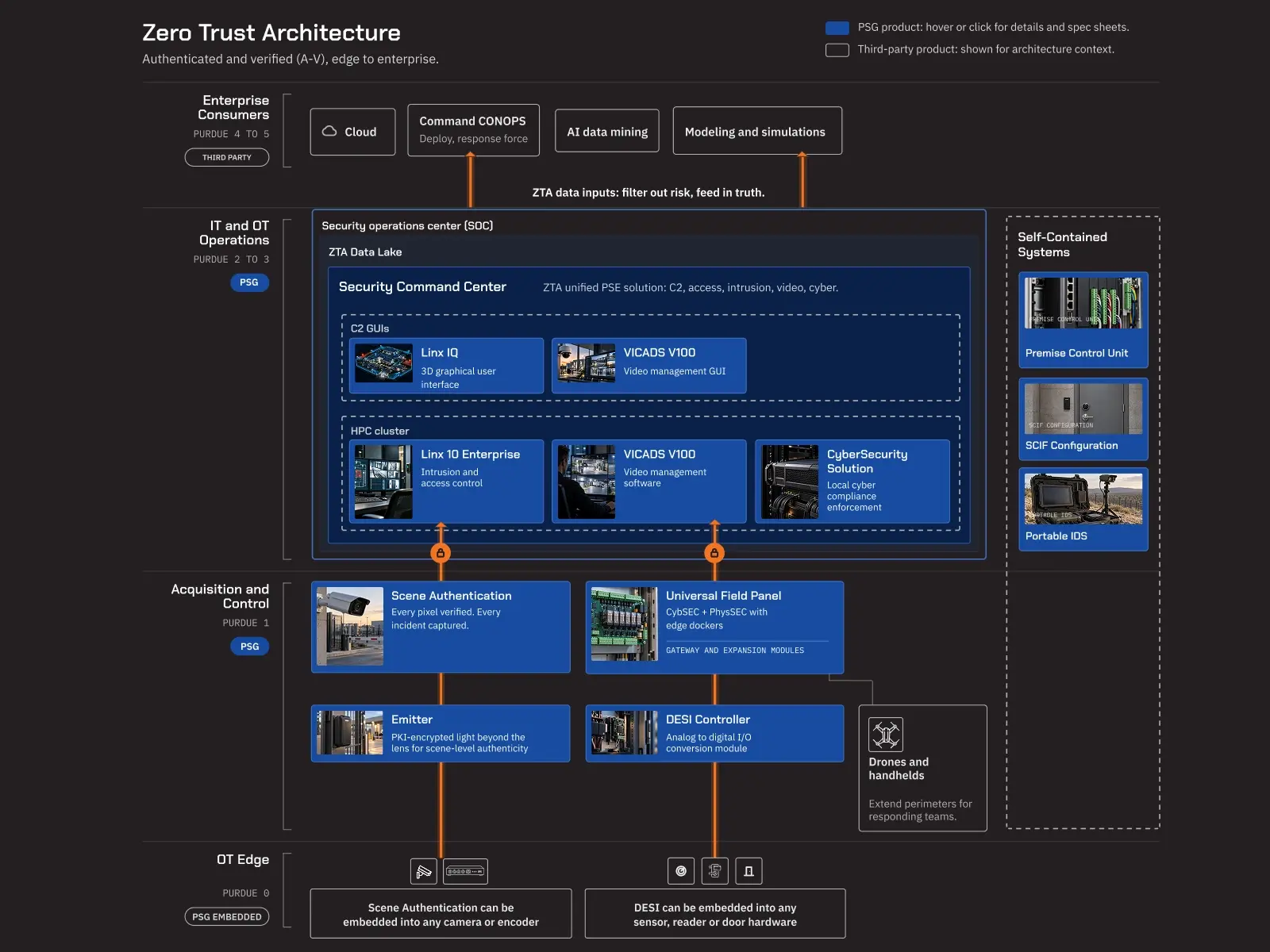Open the CyberSecurity Solution card
This screenshot has width=1270, height=952.
coord(852,482)
